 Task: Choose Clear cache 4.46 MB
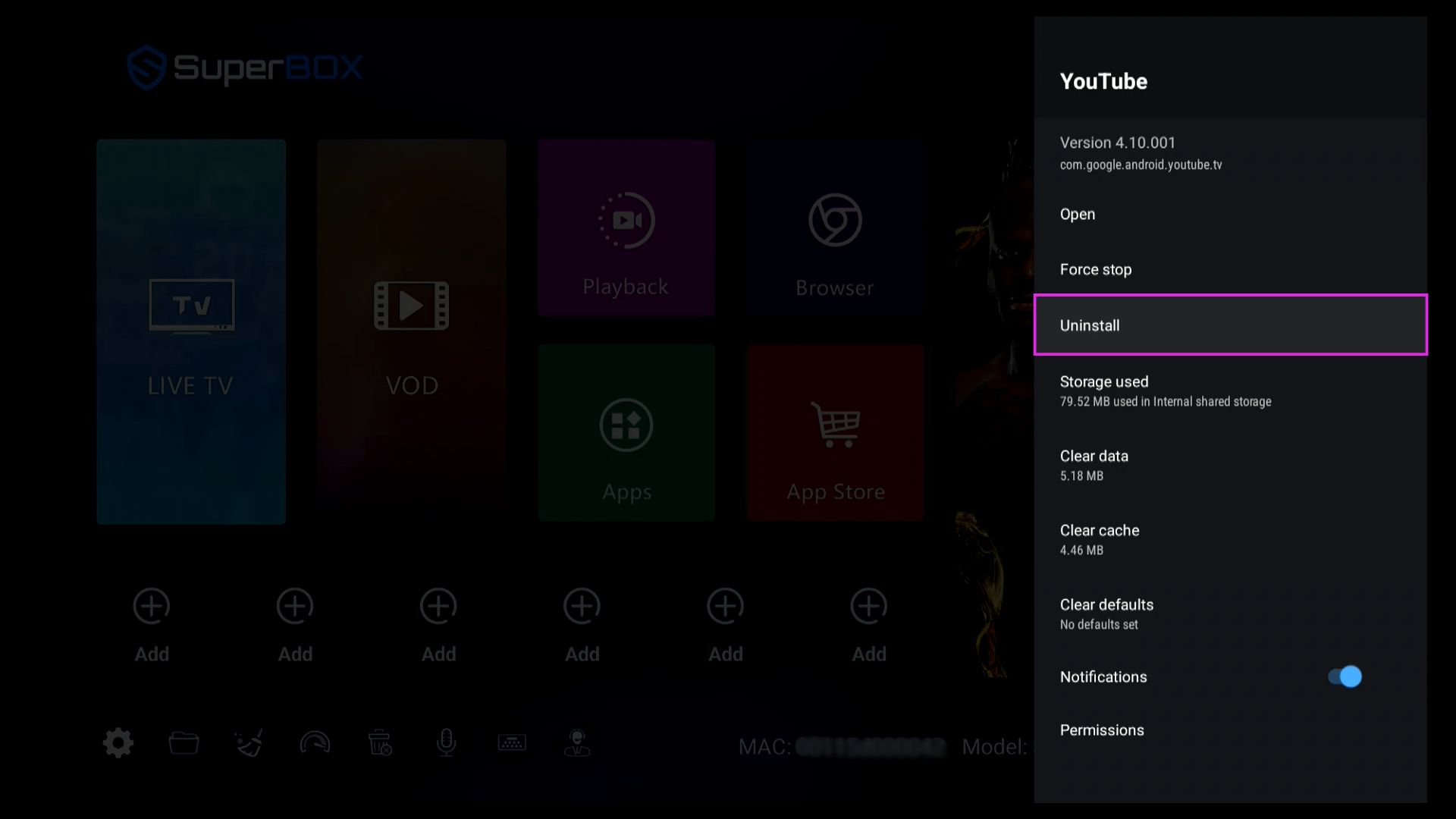[1230, 539]
